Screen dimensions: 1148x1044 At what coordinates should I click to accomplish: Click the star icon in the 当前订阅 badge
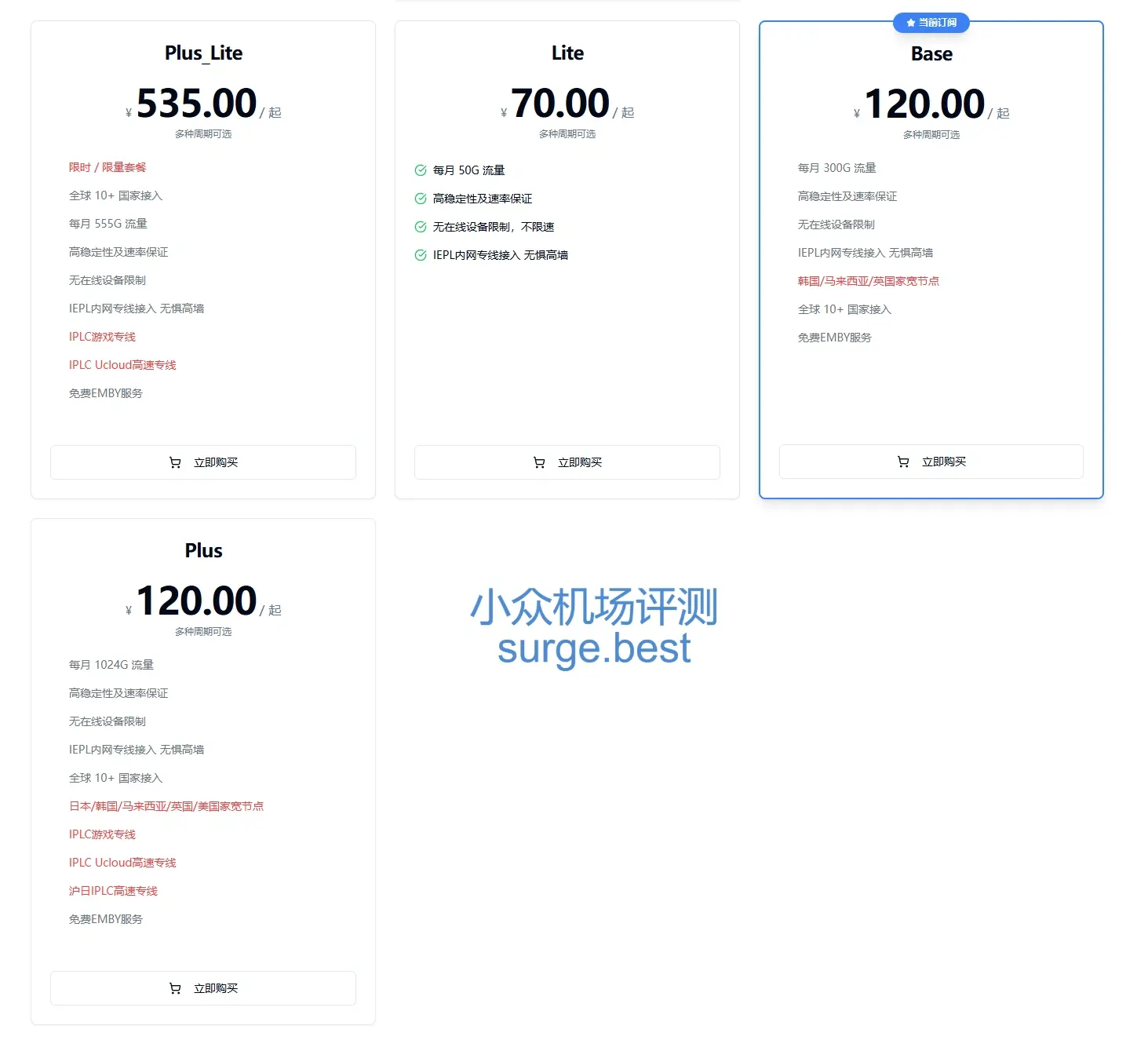[910, 23]
